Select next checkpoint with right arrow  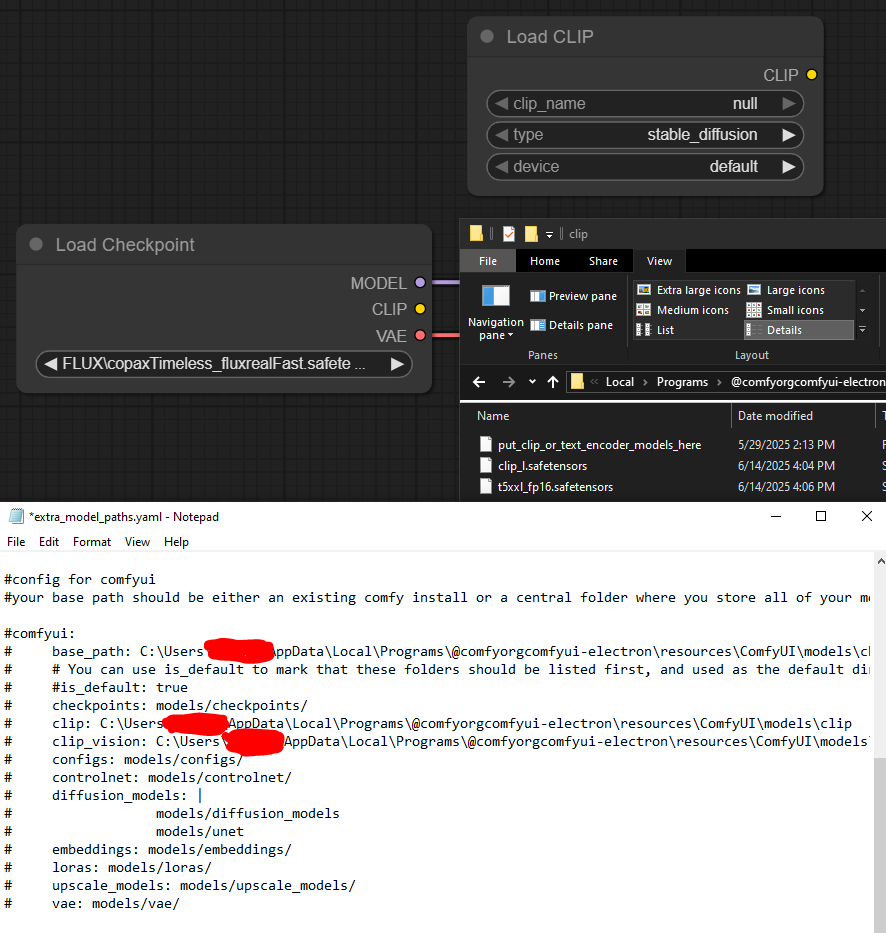point(397,364)
